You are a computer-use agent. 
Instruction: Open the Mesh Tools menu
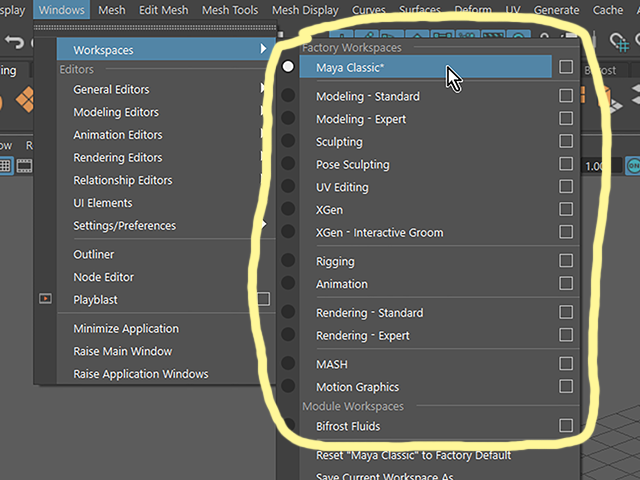230,10
